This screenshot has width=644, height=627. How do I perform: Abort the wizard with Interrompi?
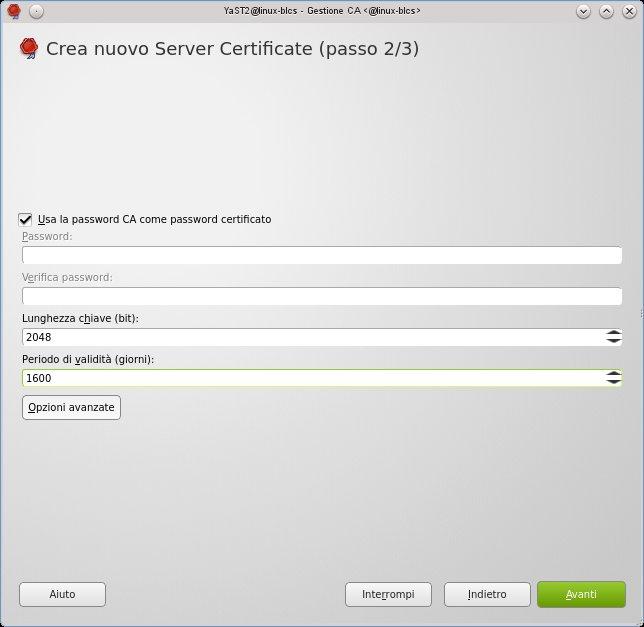(388, 594)
